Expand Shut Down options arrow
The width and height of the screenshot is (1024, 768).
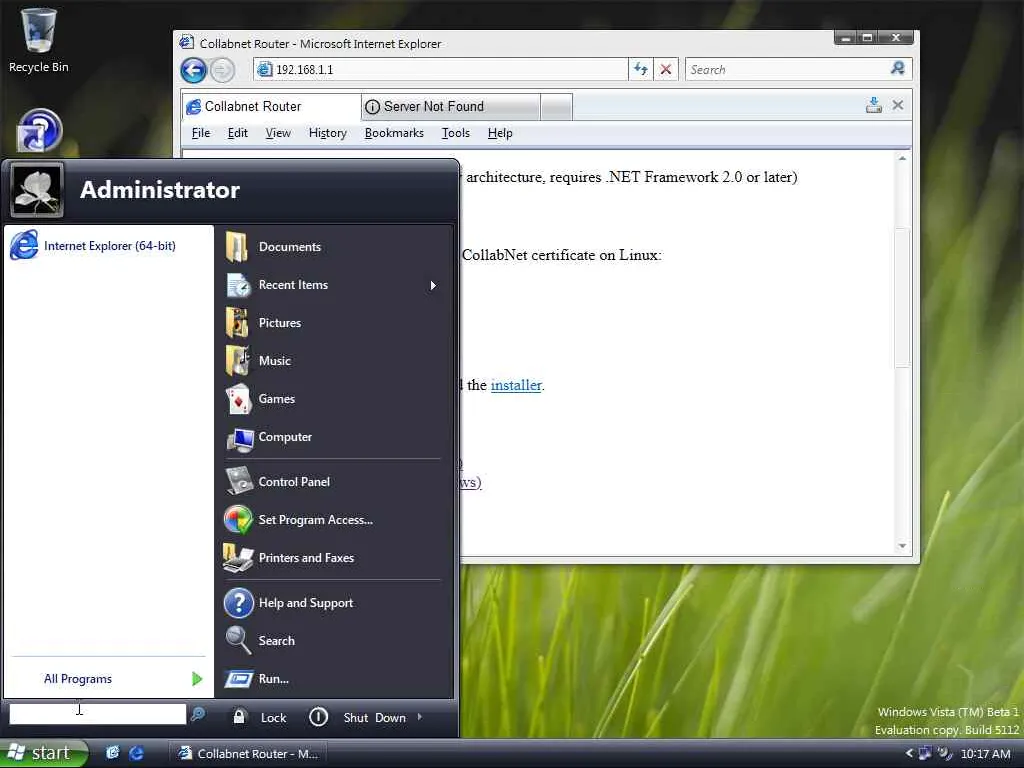point(419,717)
